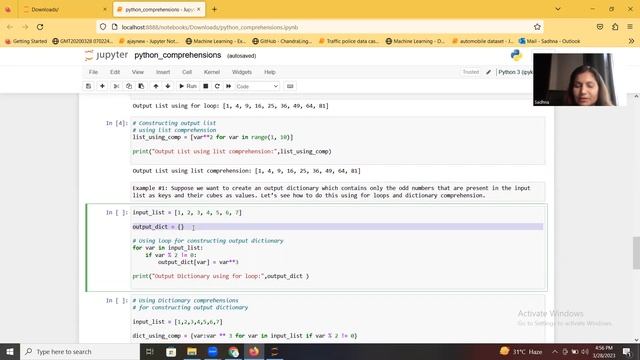Click input_list = [1, 2, 3, 4, 5, 6, 7] line
Image resolution: width=640 pixels, height=360 pixels.
pos(187,213)
